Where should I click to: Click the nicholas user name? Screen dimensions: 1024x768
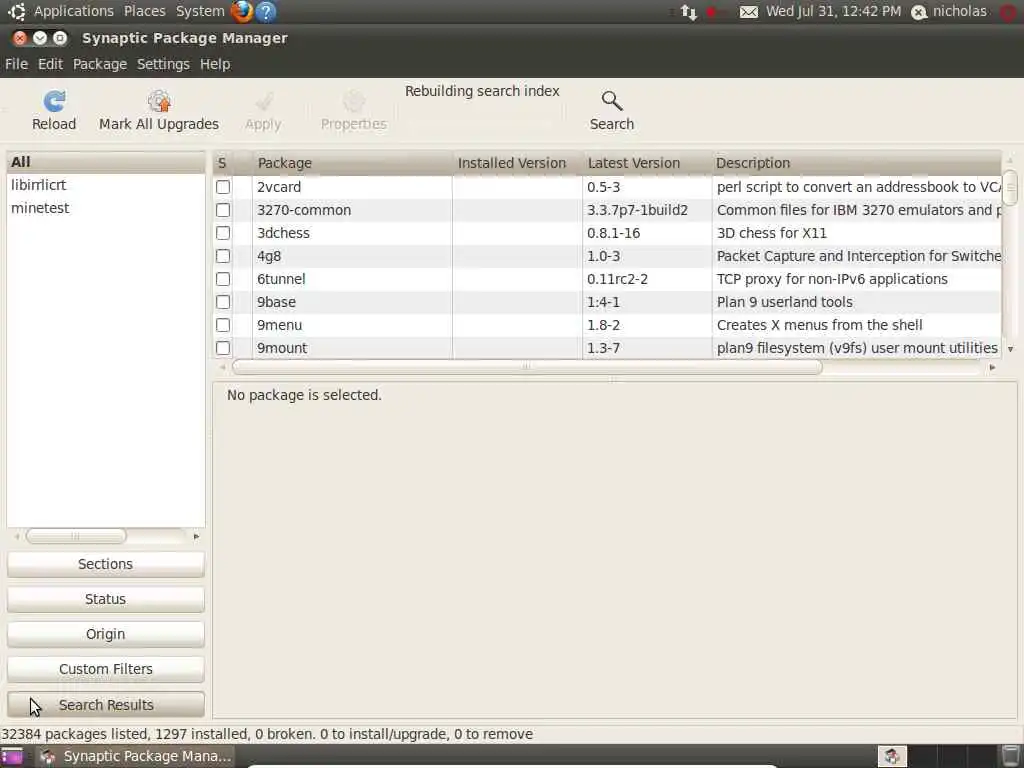tap(959, 11)
